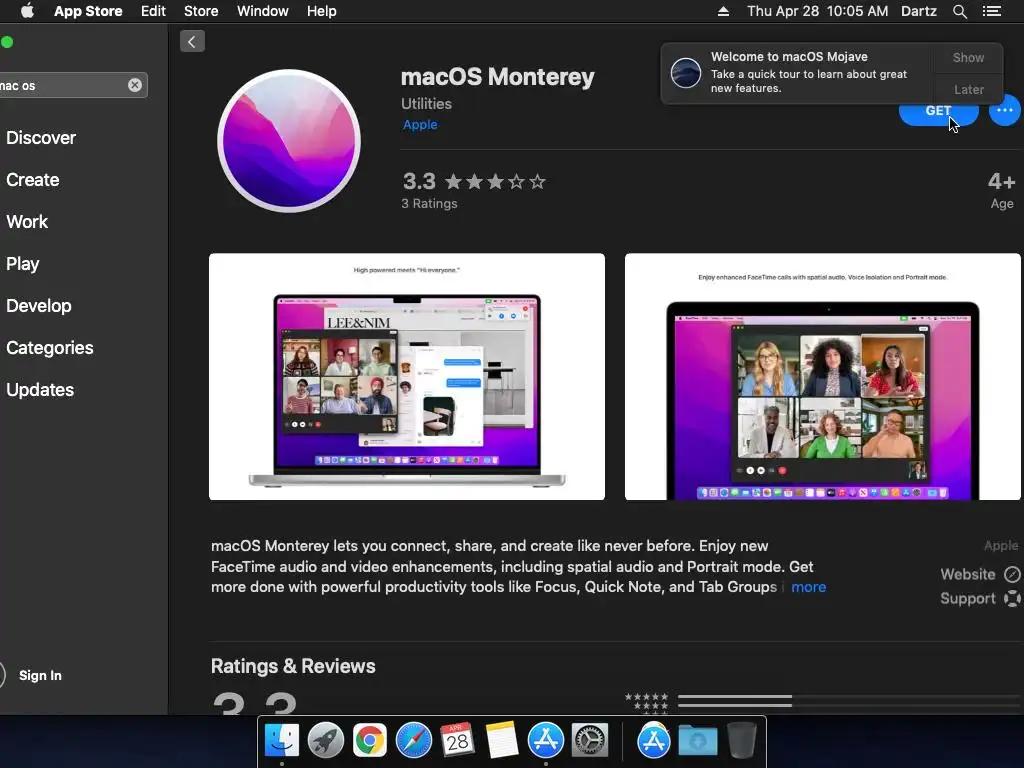1024x768 pixels.
Task: Open System Preferences from the Dock
Action: click(590, 741)
